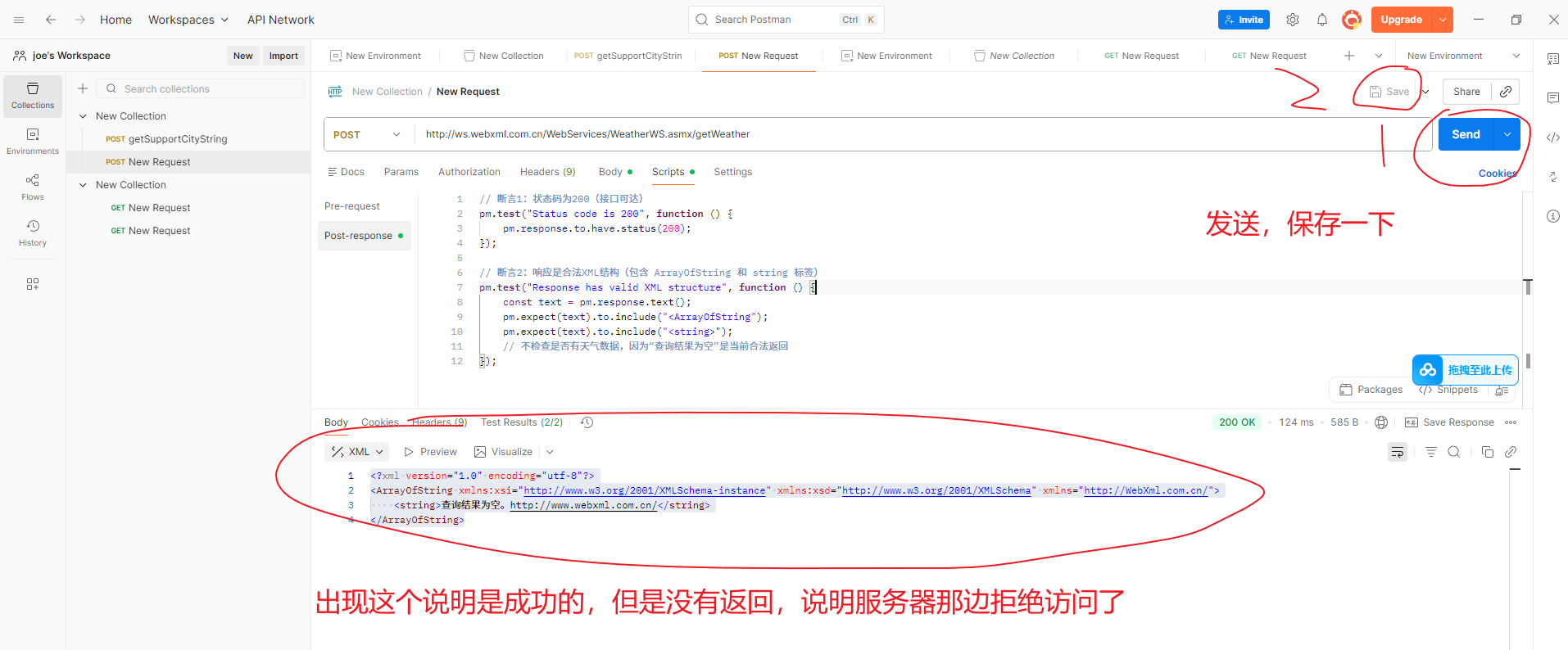
Task: Open the Packages button
Action: [x=1371, y=390]
